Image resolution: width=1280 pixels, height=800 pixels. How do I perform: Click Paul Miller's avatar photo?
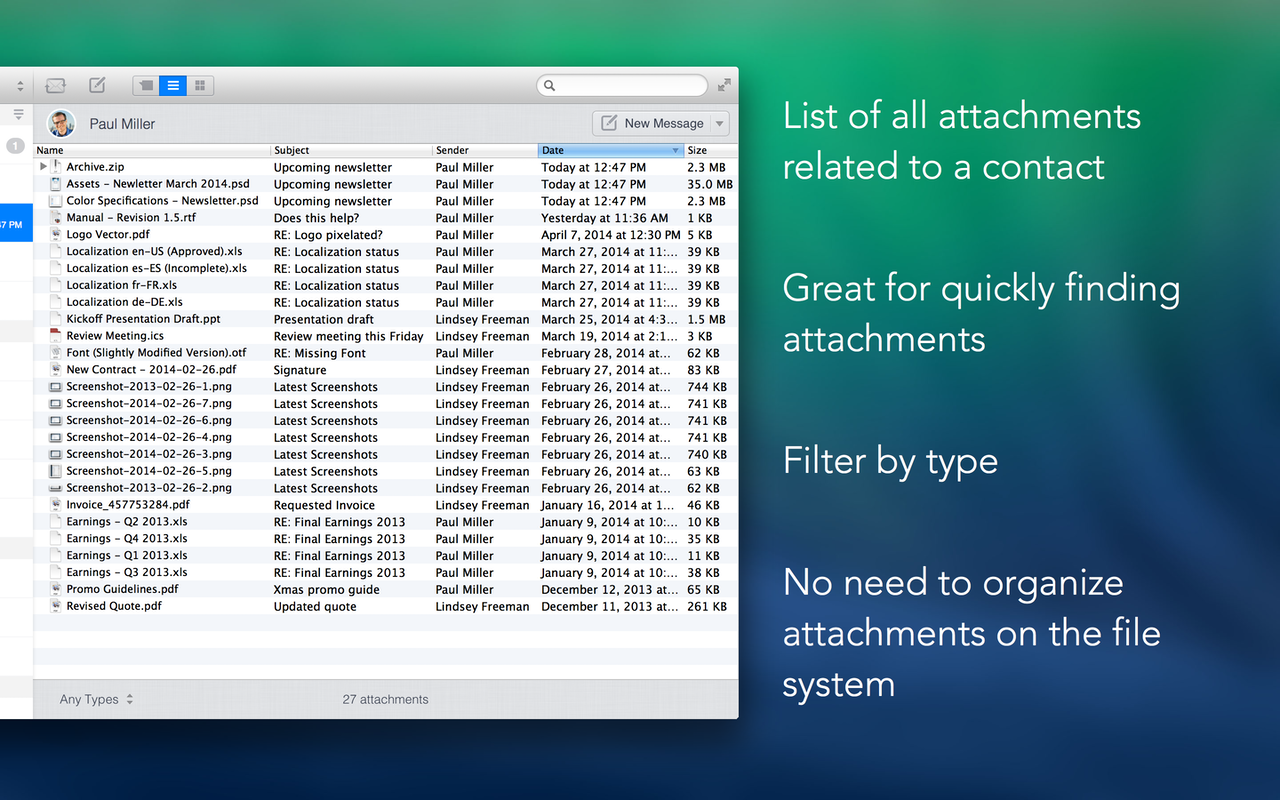[61, 124]
